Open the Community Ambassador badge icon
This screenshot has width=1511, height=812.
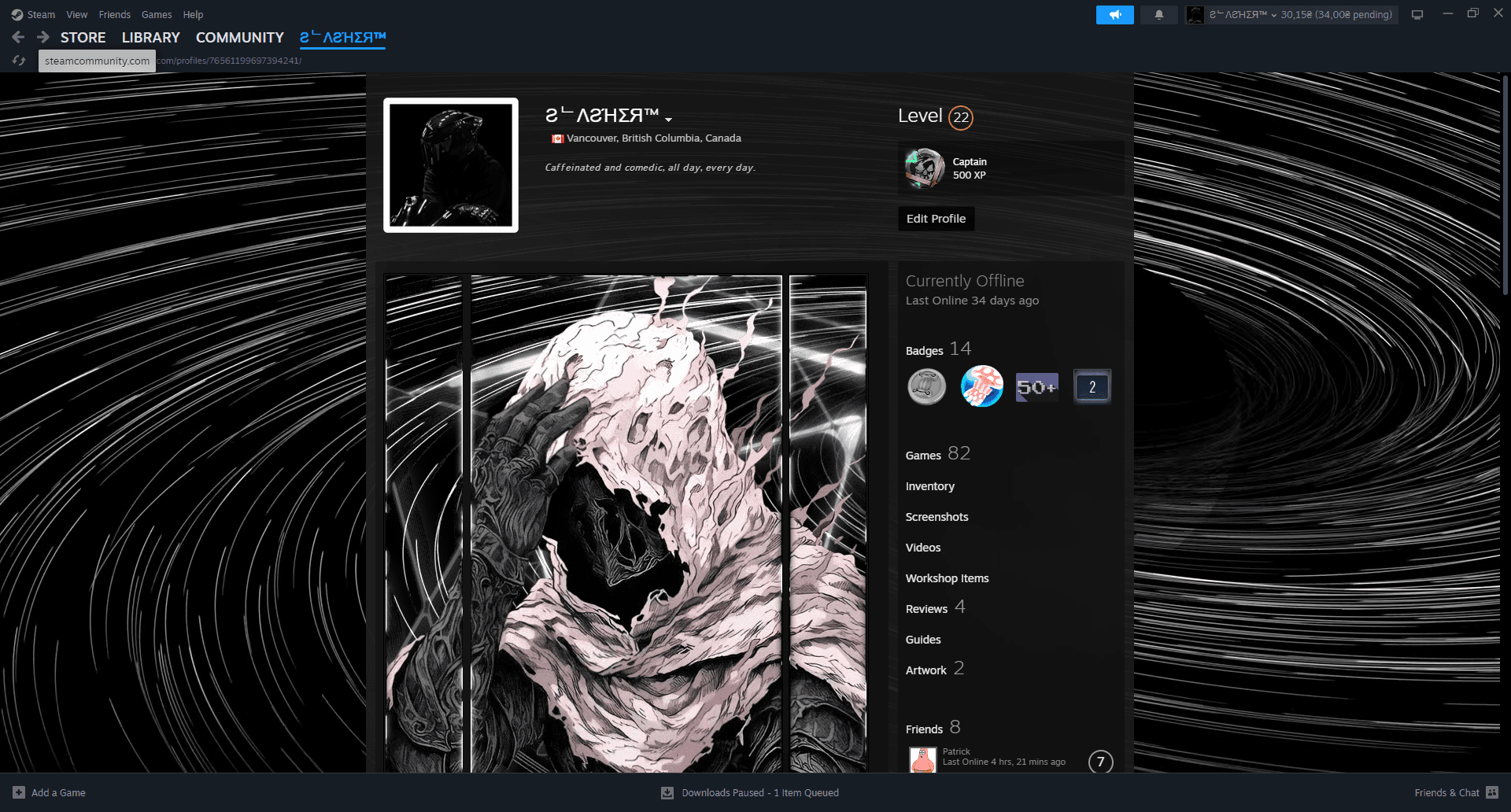(927, 386)
